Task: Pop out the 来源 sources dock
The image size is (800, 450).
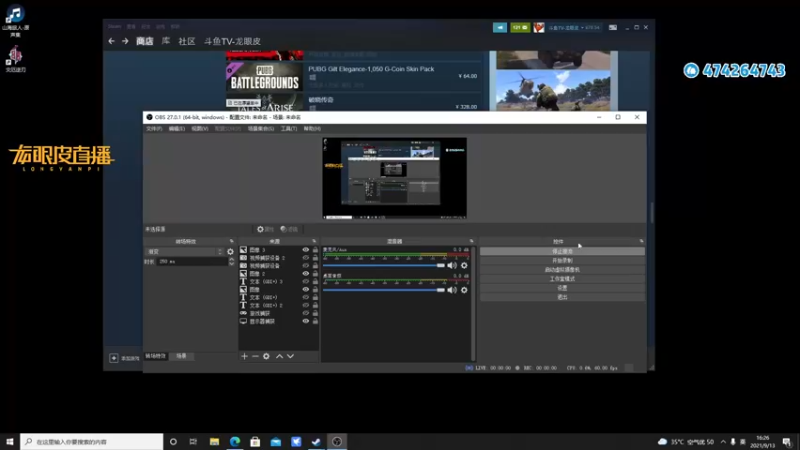Action: pos(314,241)
